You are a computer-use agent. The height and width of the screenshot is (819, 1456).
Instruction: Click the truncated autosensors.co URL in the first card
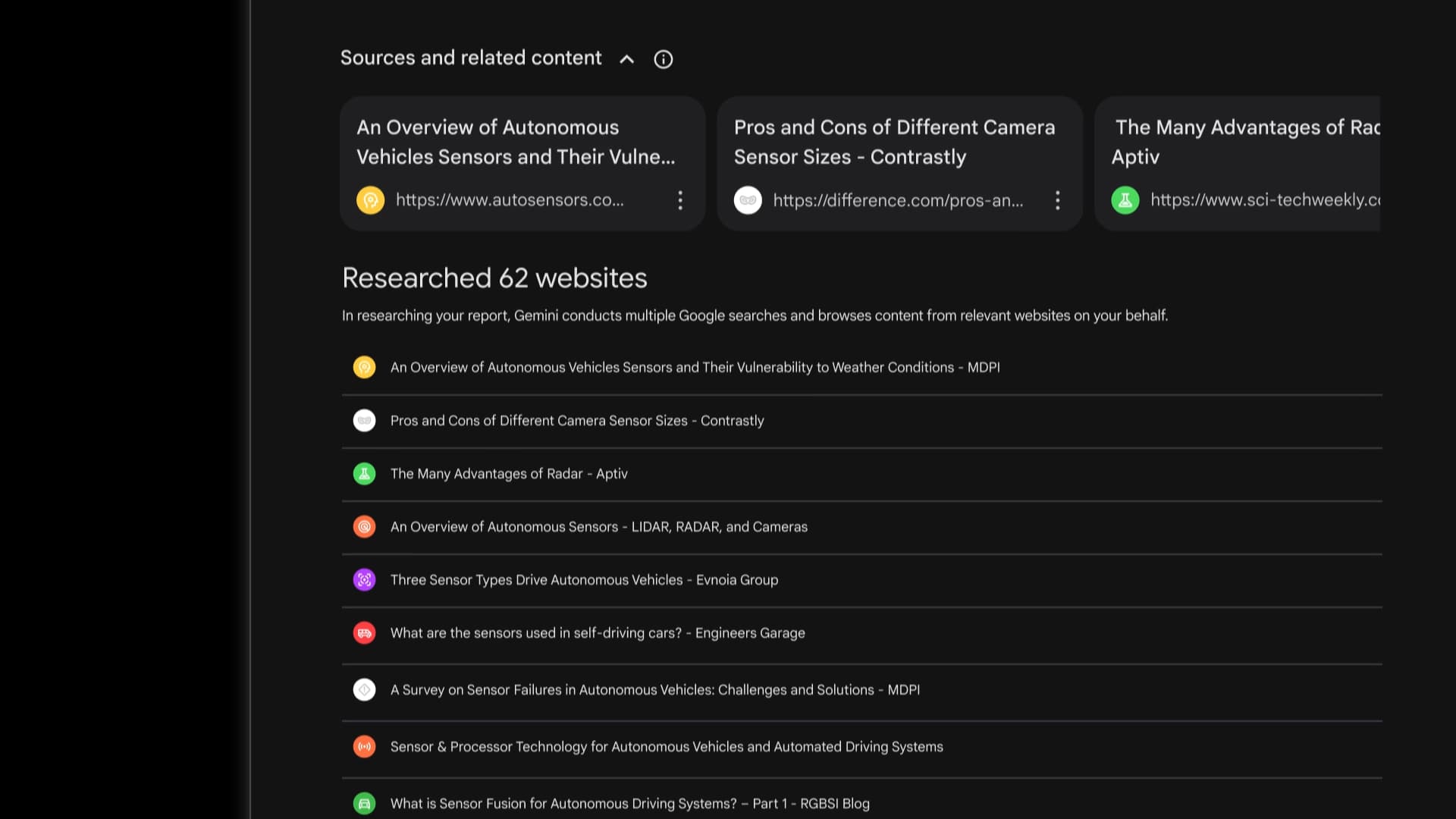[x=510, y=200]
